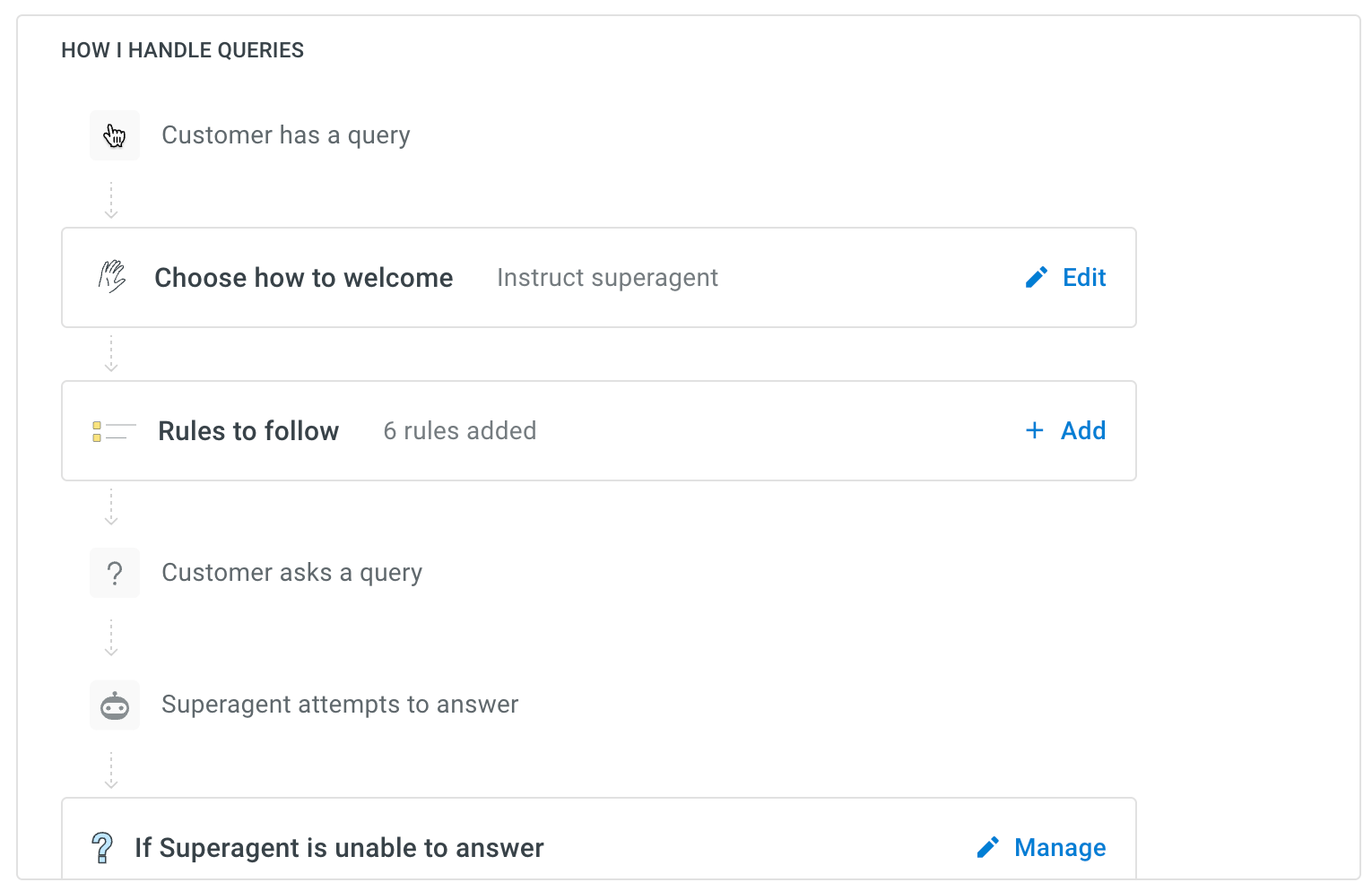
Task: Open the Rules to follow card
Action: [x=599, y=431]
